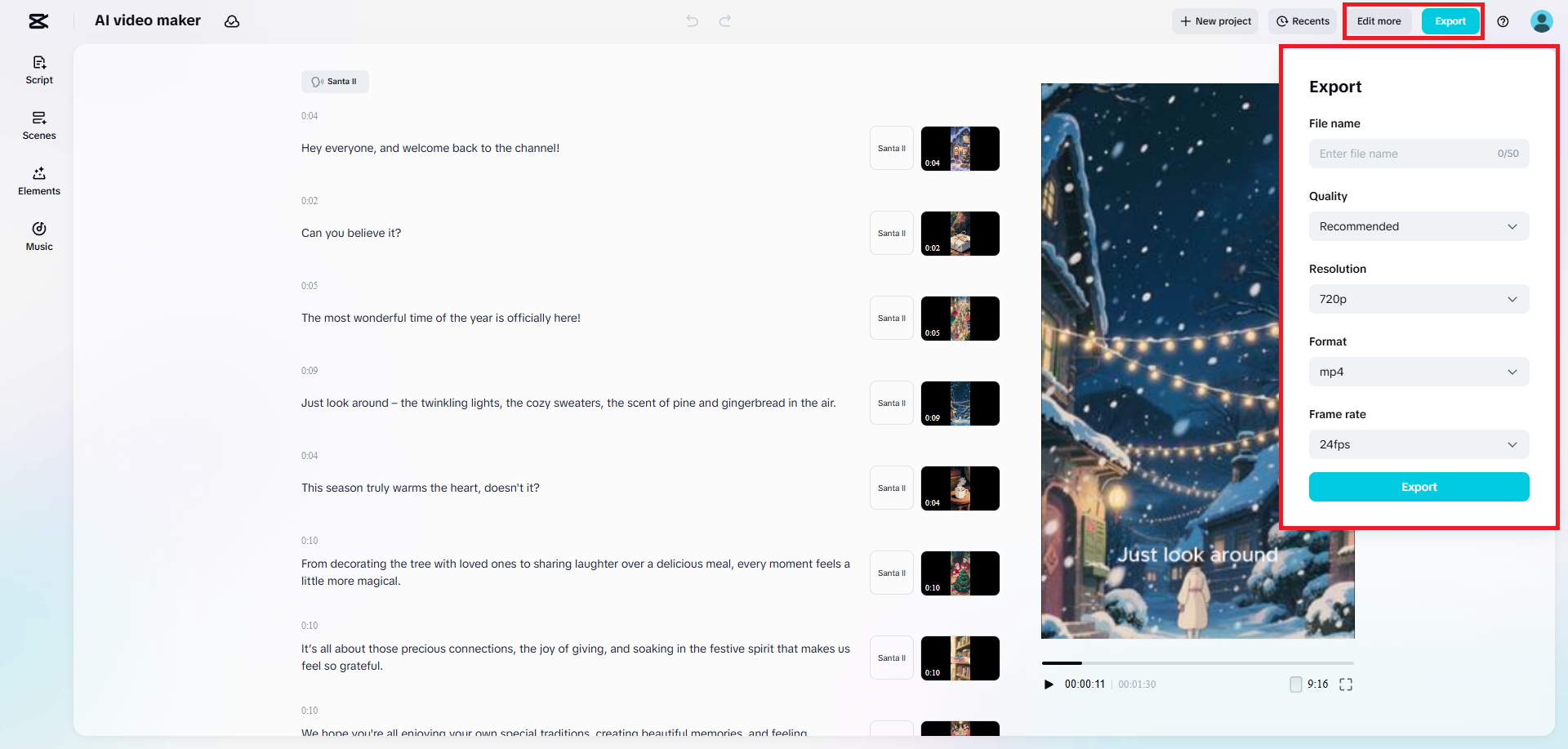Click the cloud save icon beside the title

pos(232,21)
